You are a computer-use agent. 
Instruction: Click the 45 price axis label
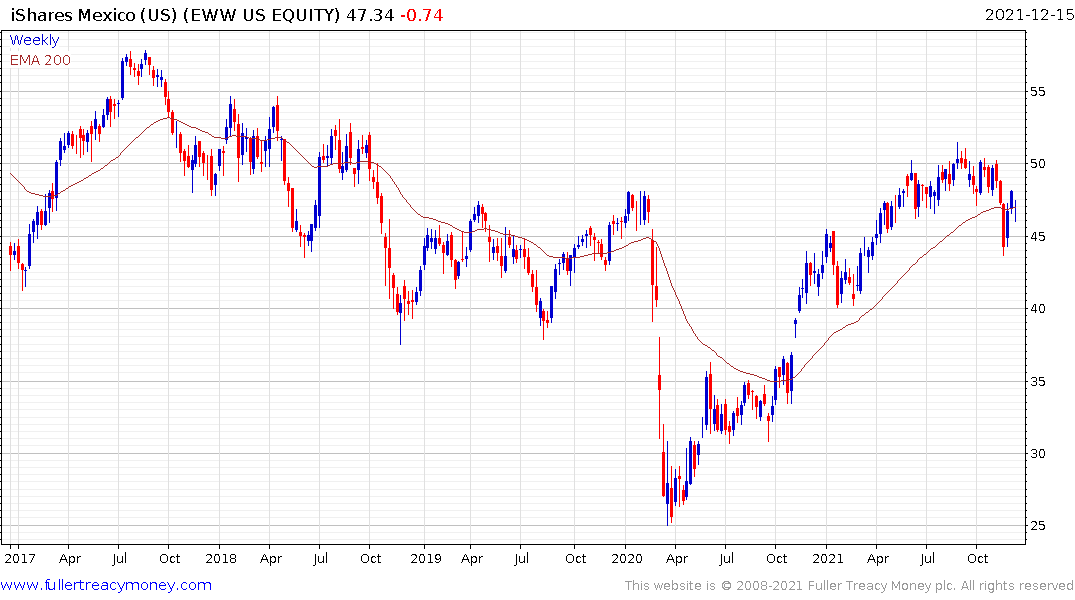(x=1038, y=237)
